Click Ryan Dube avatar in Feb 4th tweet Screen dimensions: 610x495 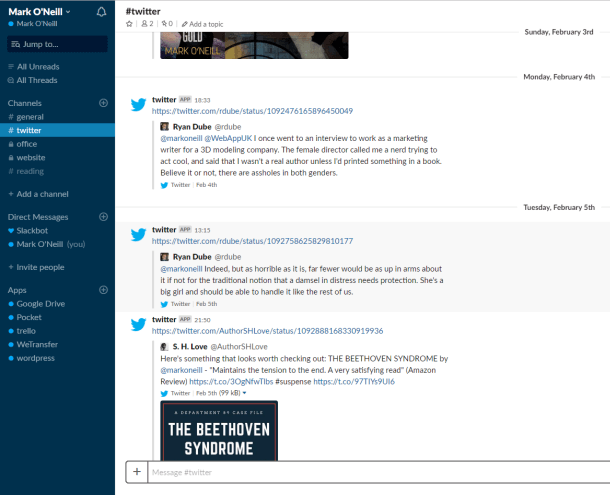point(165,126)
